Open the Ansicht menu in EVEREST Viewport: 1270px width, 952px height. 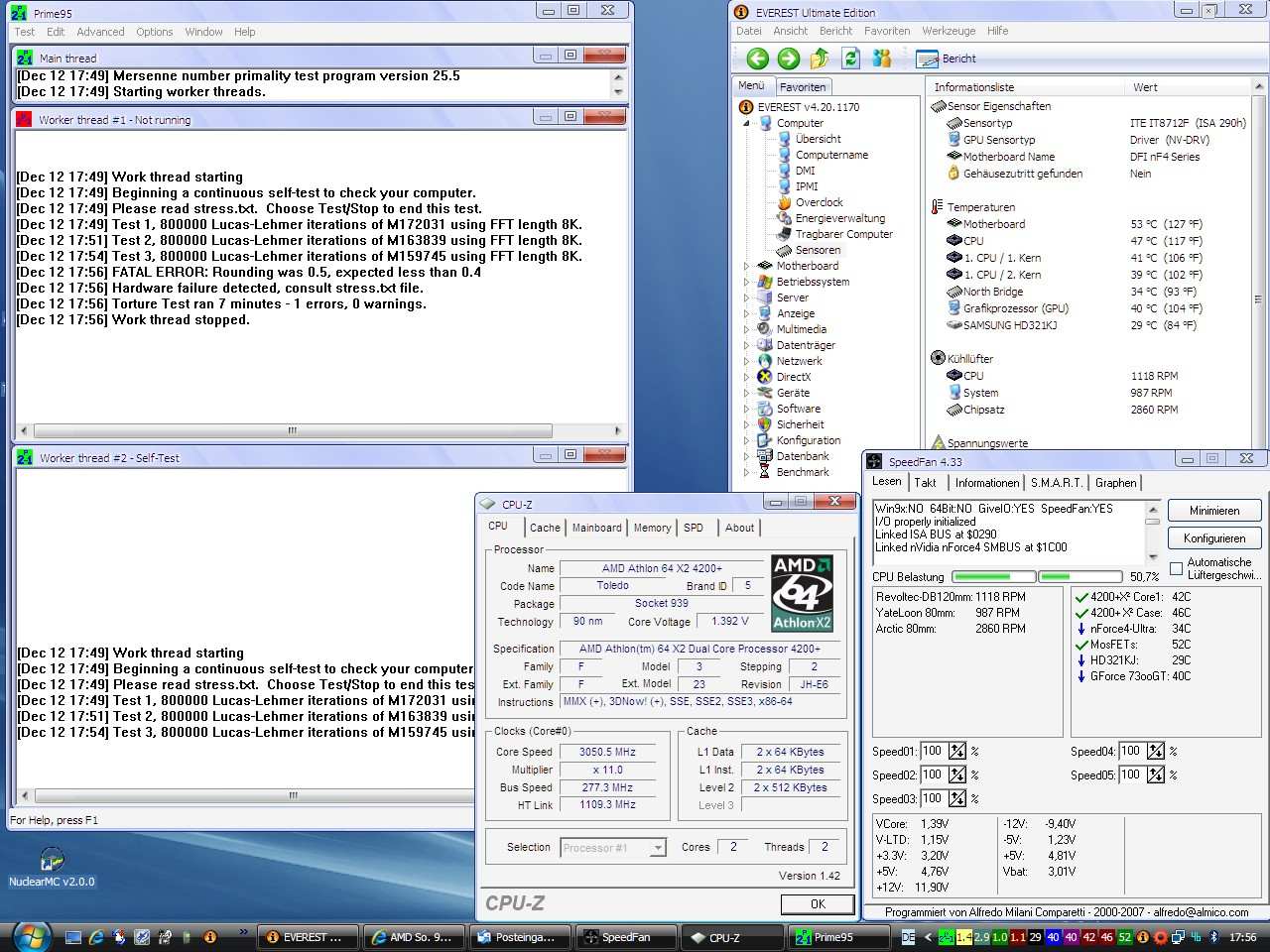pos(790,31)
